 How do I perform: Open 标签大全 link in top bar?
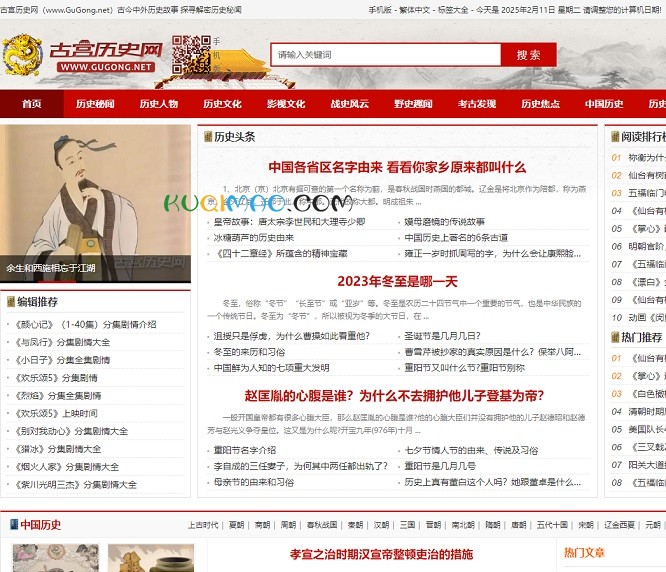[453, 10]
